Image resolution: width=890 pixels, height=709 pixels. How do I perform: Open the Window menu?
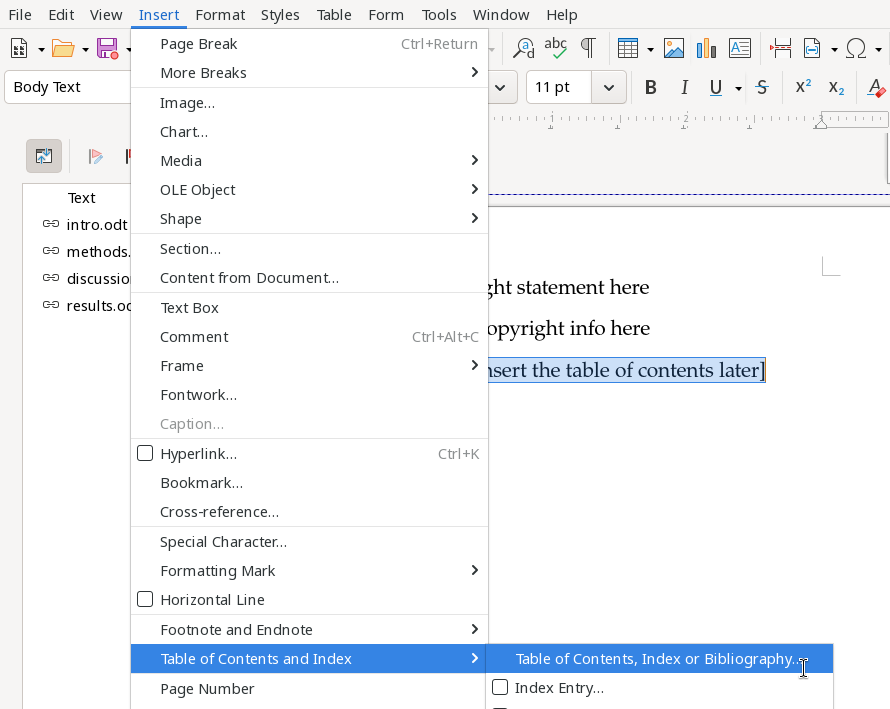point(501,15)
